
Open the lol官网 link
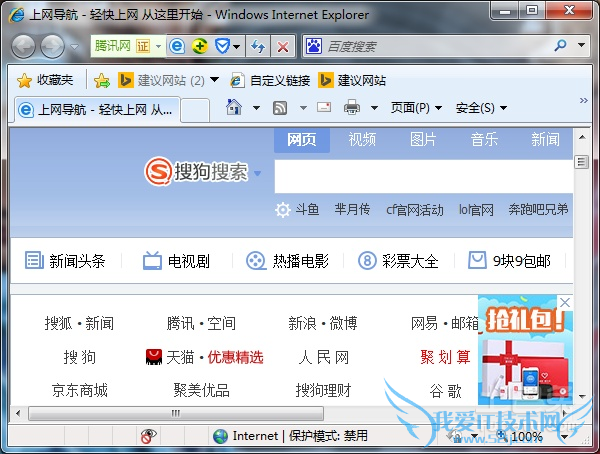(x=476, y=210)
